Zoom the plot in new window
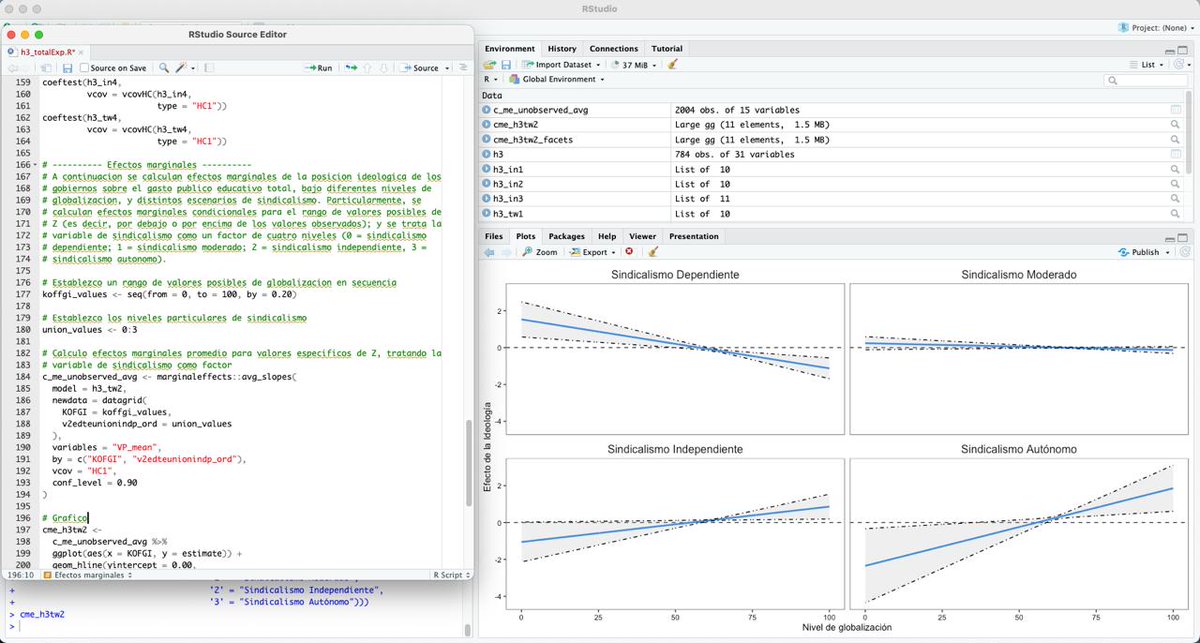 540,252
